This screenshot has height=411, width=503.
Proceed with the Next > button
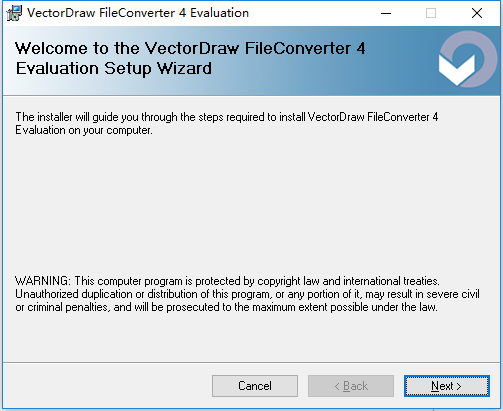click(x=447, y=386)
